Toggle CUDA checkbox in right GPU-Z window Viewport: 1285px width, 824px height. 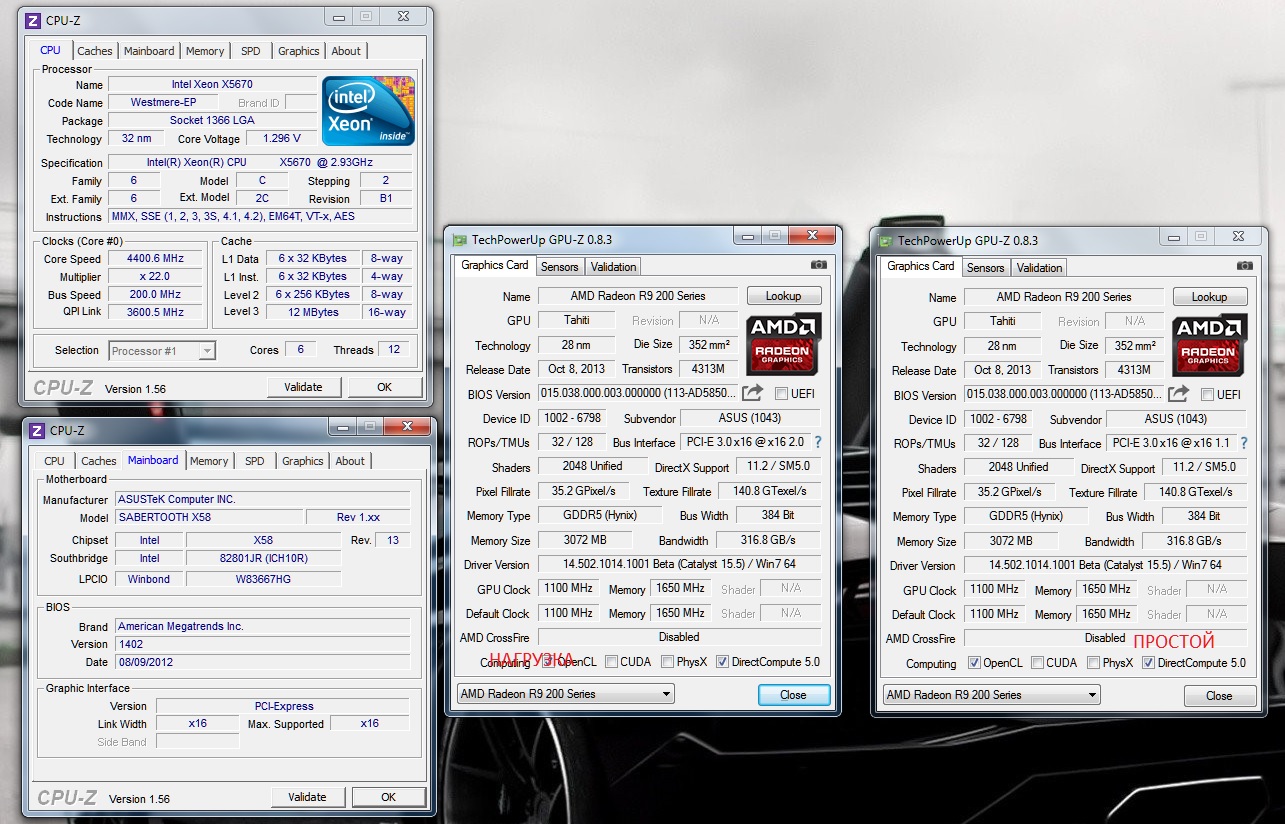click(x=1037, y=663)
